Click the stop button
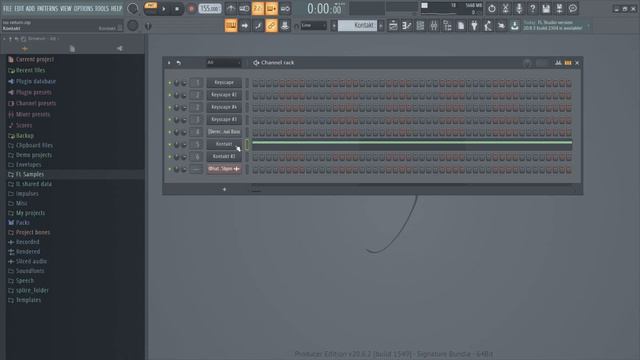 pos(177,9)
